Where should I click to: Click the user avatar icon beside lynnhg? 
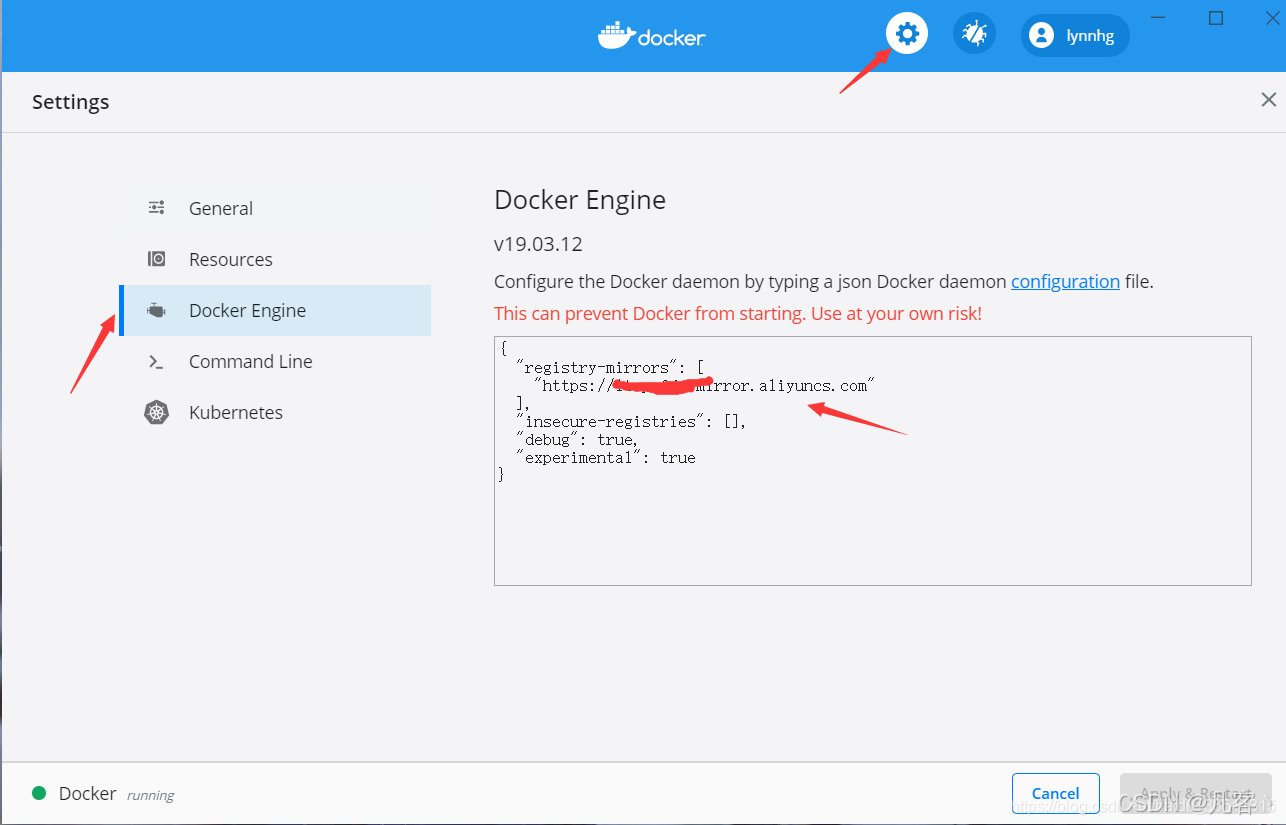[x=1041, y=36]
